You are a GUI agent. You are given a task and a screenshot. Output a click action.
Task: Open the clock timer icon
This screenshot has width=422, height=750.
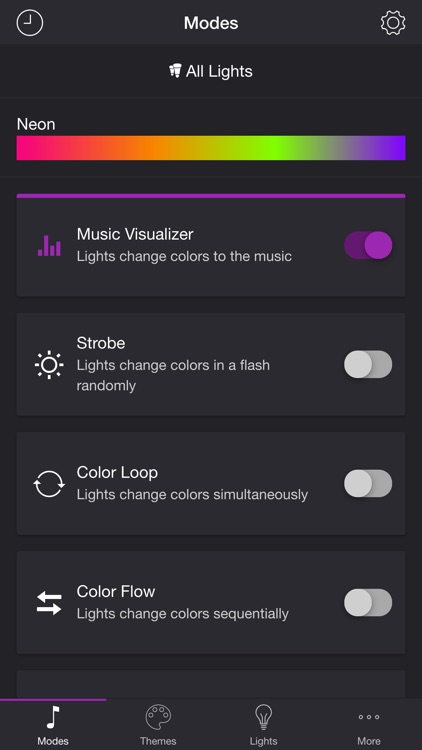(30, 22)
